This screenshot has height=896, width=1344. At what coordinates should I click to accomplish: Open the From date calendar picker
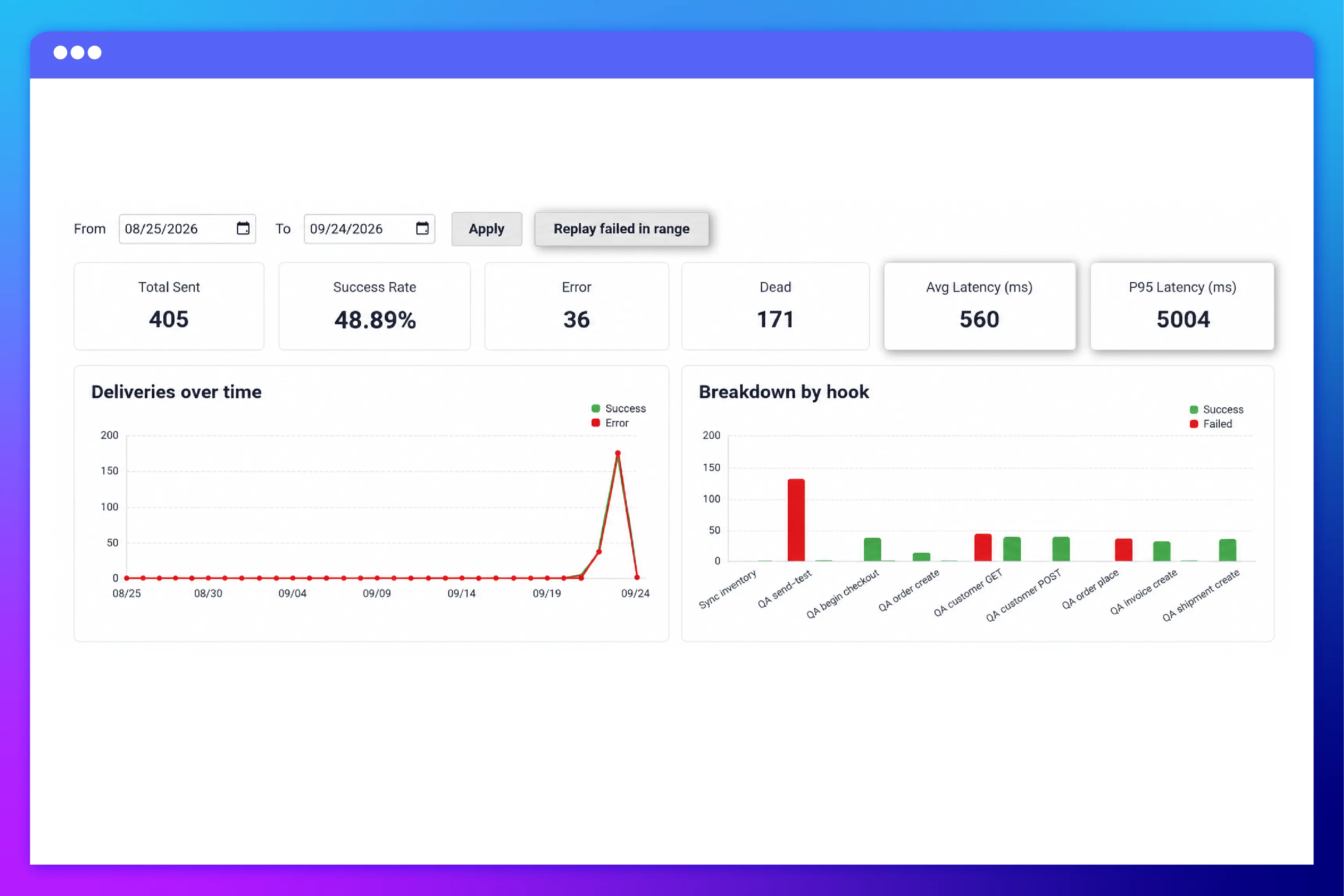tap(243, 228)
